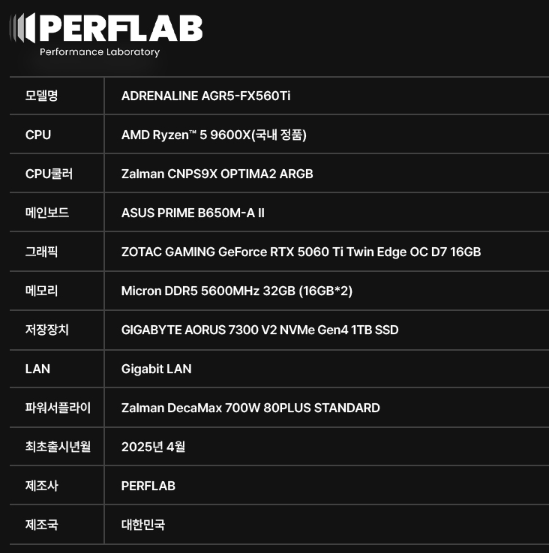This screenshot has height=553, width=549.
Task: Click the 메인보드 row label
Action: (47, 213)
